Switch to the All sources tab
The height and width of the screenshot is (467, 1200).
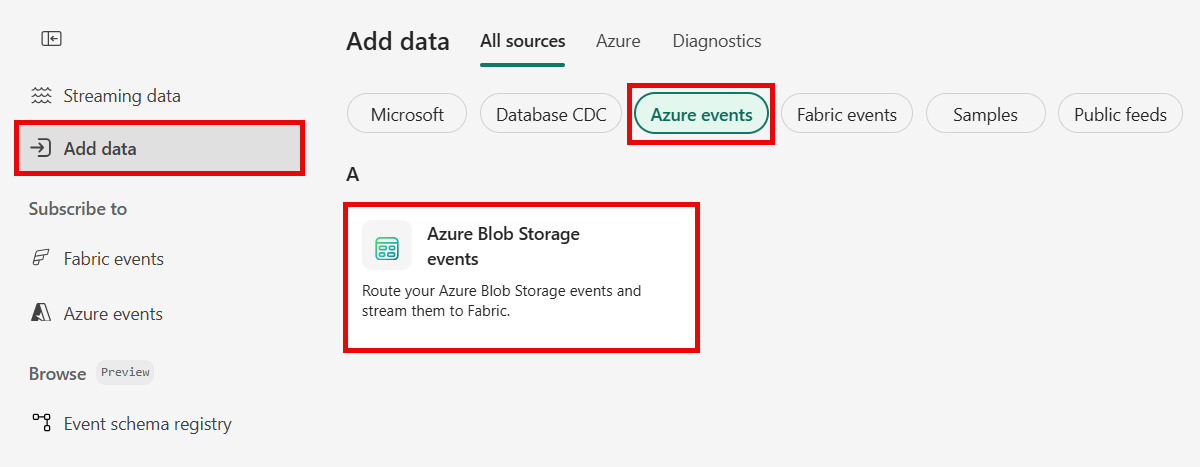coord(522,42)
